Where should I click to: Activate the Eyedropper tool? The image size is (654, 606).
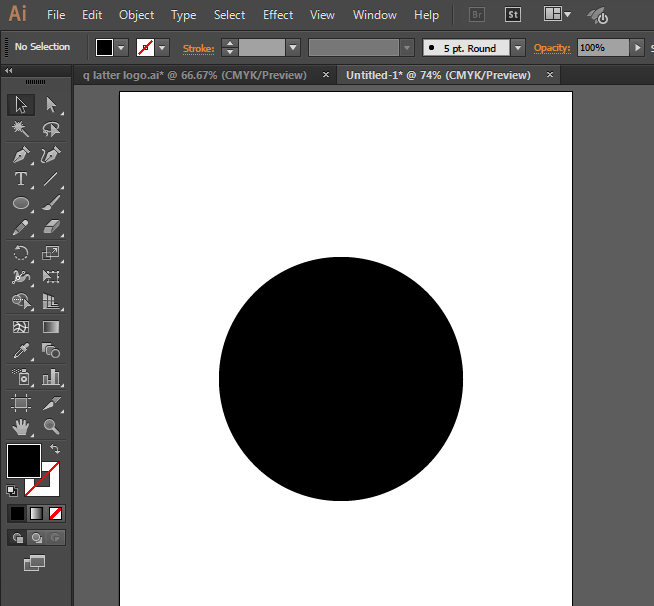(20, 351)
